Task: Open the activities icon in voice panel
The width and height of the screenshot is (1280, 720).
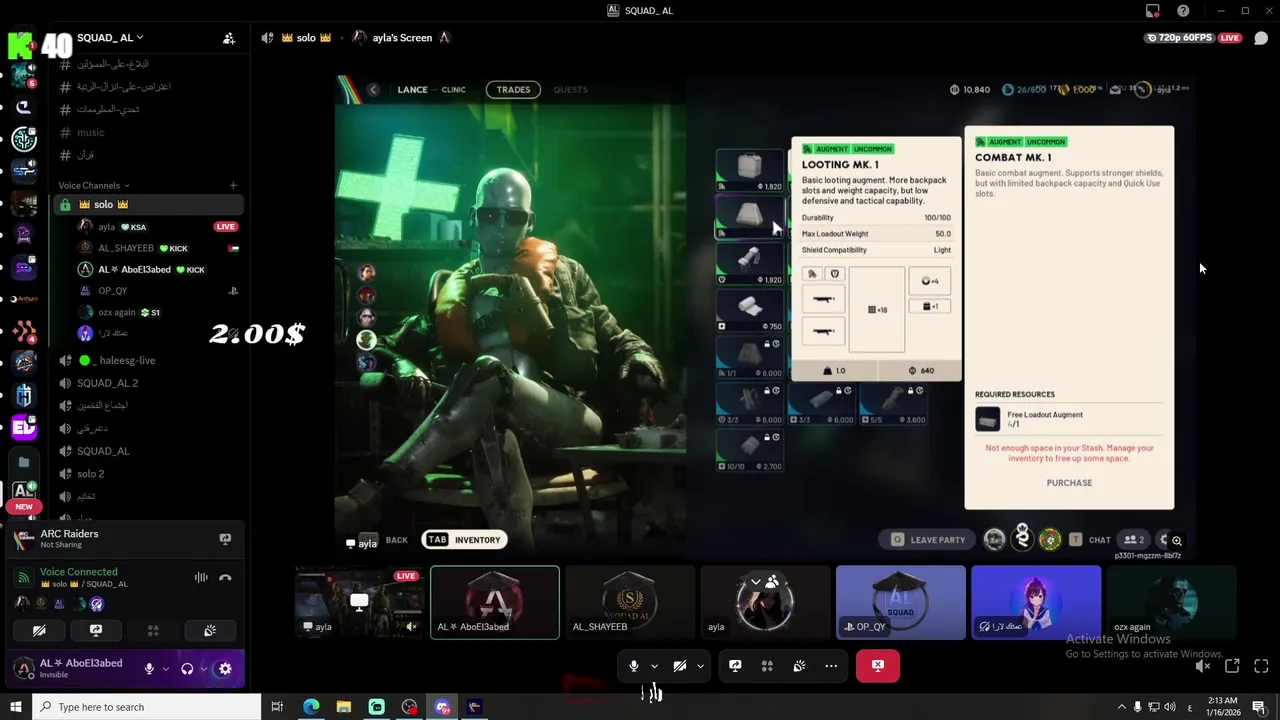Action: (153, 631)
